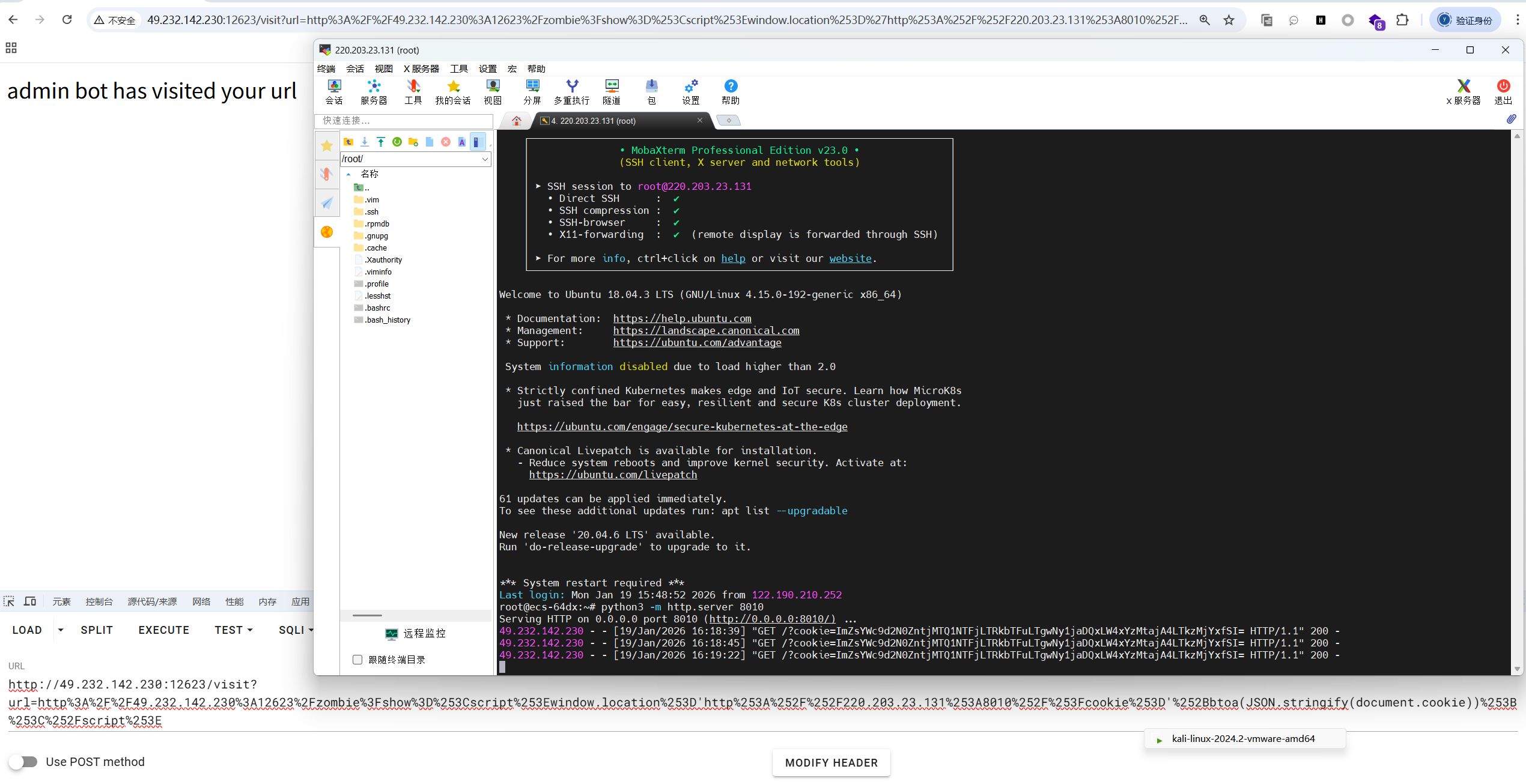This screenshot has height=784, width=1526.
Task: Open the 多重执行 MultiExec tool
Action: 571,92
